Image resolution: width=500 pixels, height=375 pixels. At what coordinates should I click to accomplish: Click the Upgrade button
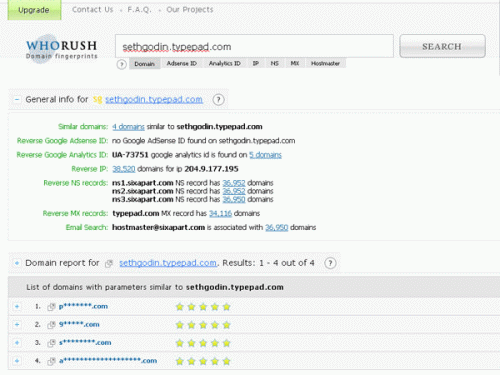pos(34,10)
